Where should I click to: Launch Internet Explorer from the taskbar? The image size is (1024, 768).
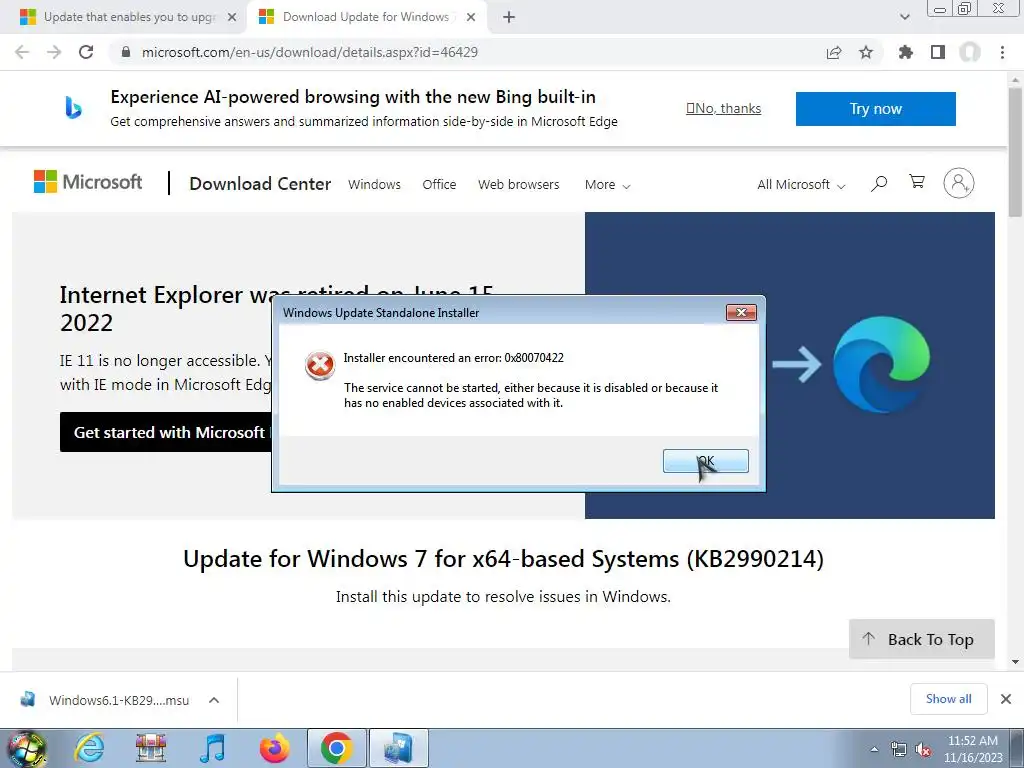[x=89, y=748]
